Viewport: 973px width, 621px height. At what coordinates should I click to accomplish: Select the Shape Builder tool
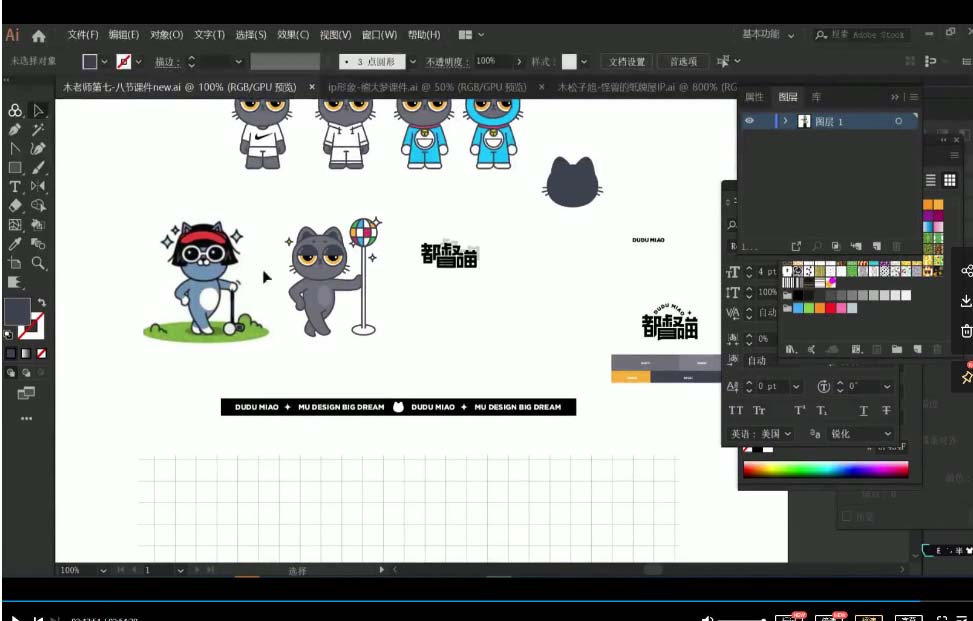(x=38, y=206)
